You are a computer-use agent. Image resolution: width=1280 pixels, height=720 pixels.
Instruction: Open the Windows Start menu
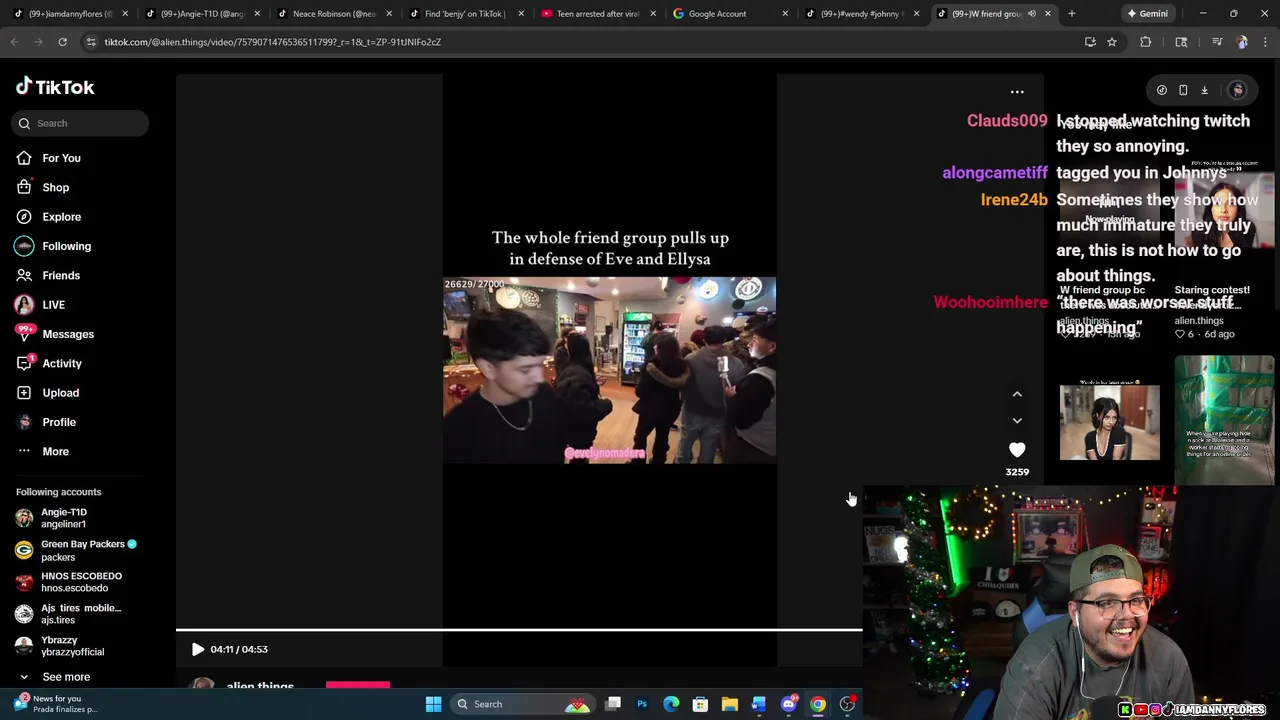[x=433, y=704]
